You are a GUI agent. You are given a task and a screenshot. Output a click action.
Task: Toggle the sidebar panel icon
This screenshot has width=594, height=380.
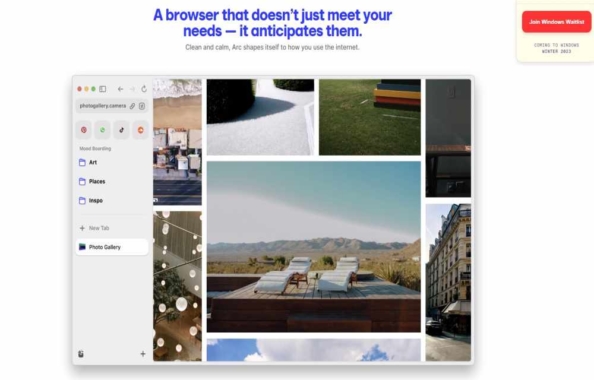[x=103, y=89]
